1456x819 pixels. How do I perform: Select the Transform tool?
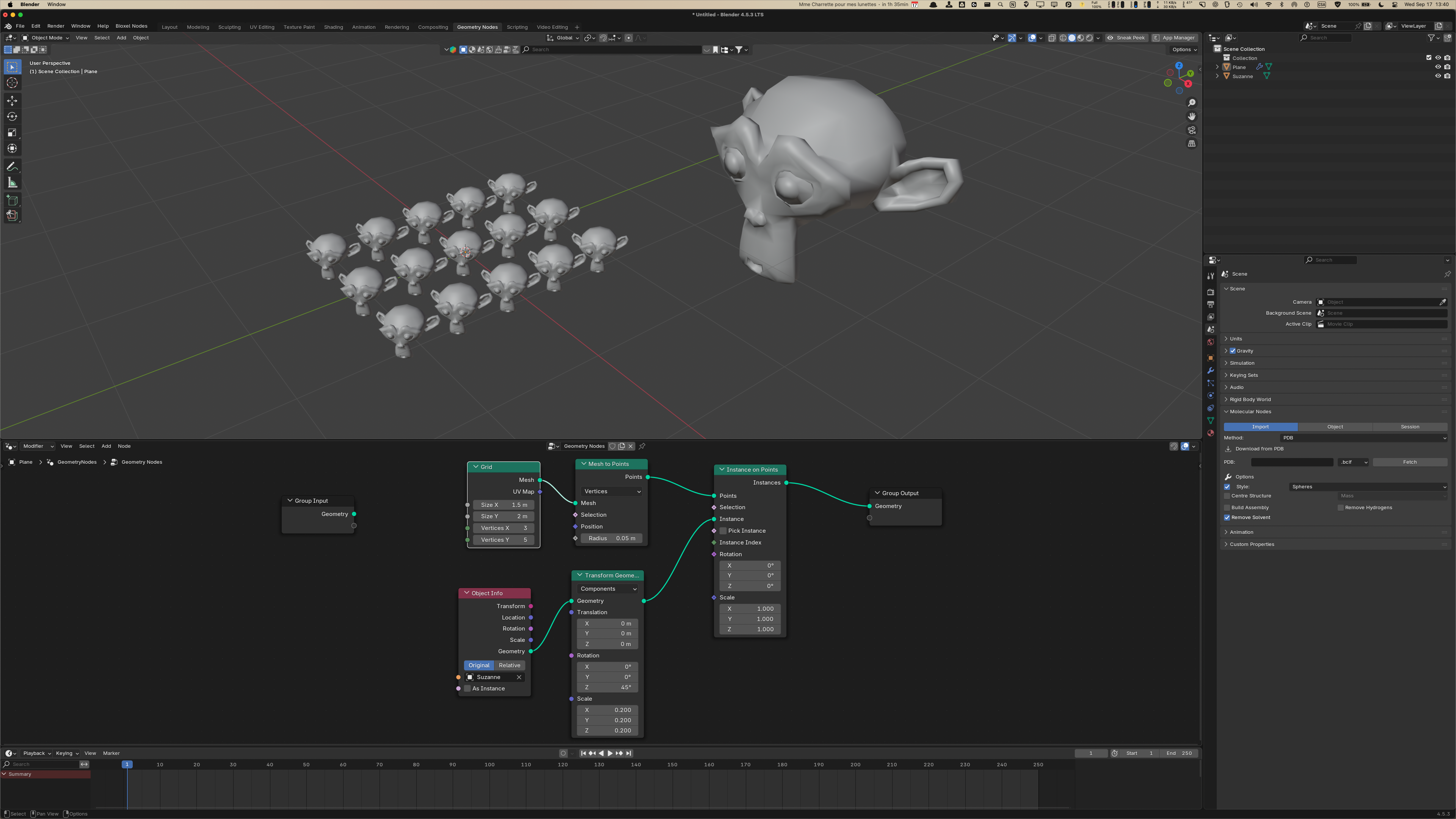[x=12, y=149]
